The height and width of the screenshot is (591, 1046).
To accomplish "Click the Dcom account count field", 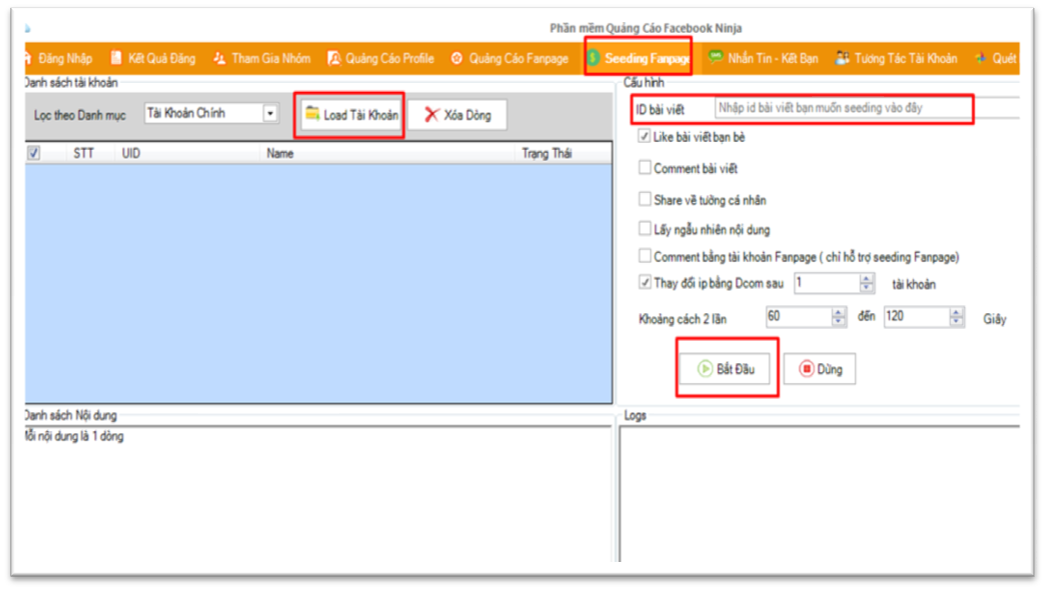I will 827,283.
